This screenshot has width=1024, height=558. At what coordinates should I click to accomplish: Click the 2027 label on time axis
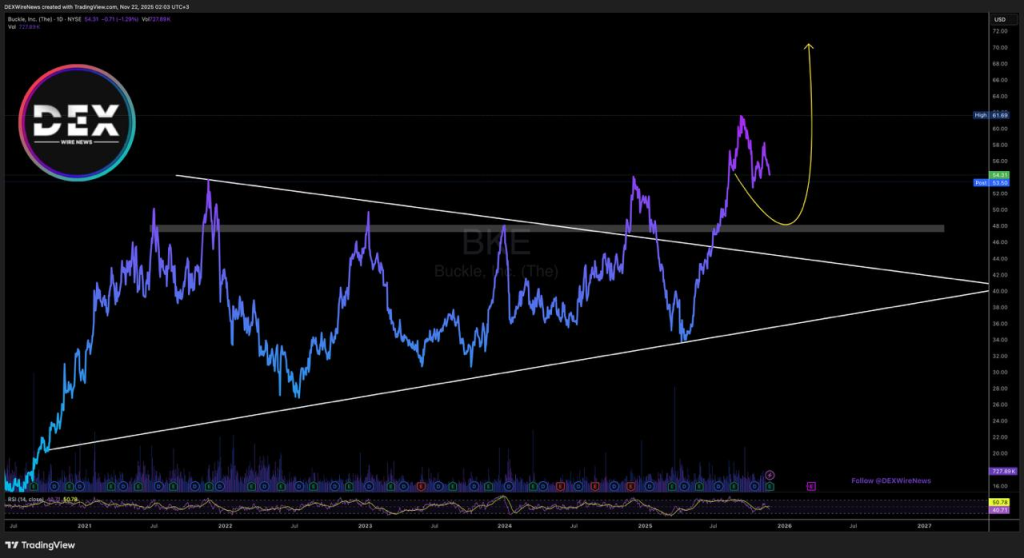[924, 525]
